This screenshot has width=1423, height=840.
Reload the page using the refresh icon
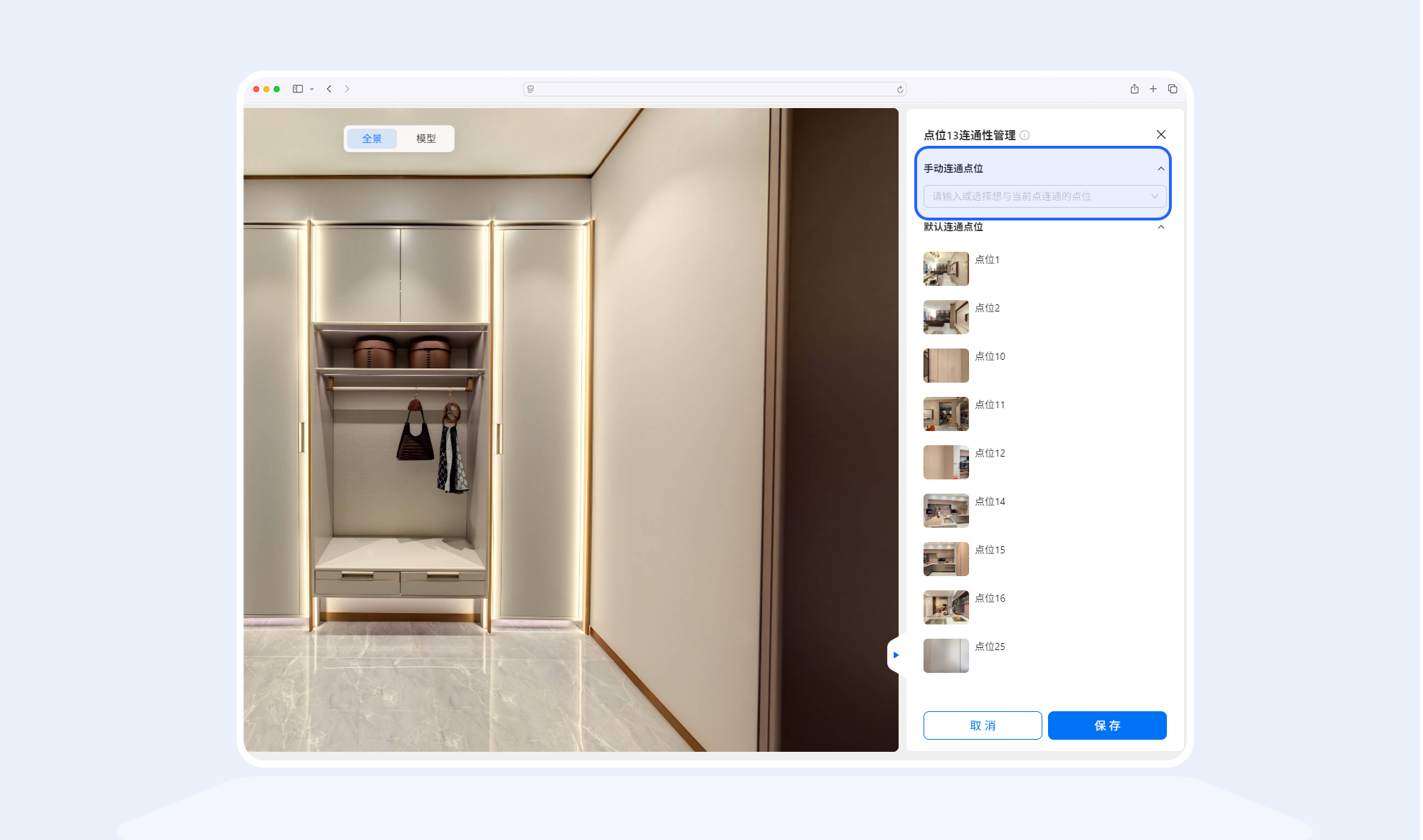click(x=900, y=90)
